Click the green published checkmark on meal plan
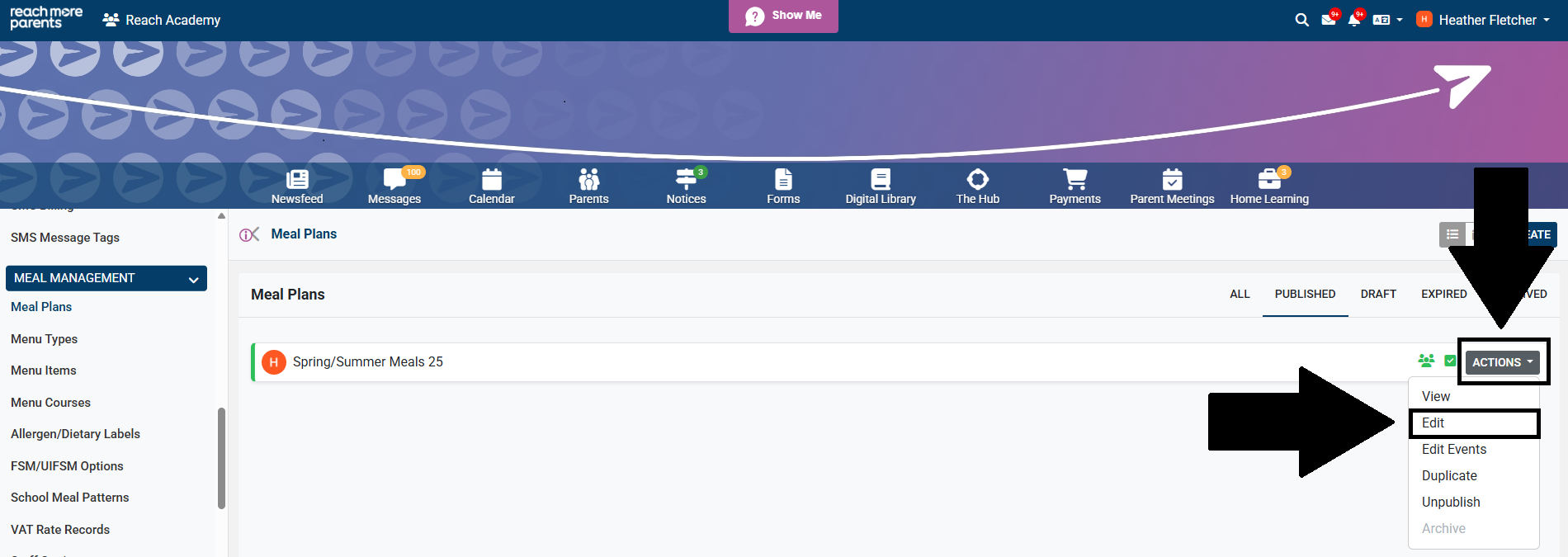Image resolution: width=1568 pixels, height=557 pixels. coord(1450,361)
